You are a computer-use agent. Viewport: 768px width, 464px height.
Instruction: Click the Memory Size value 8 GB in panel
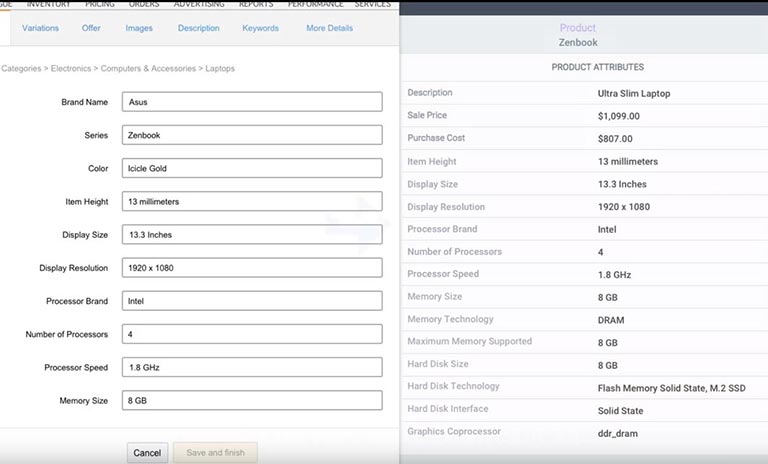(x=607, y=297)
